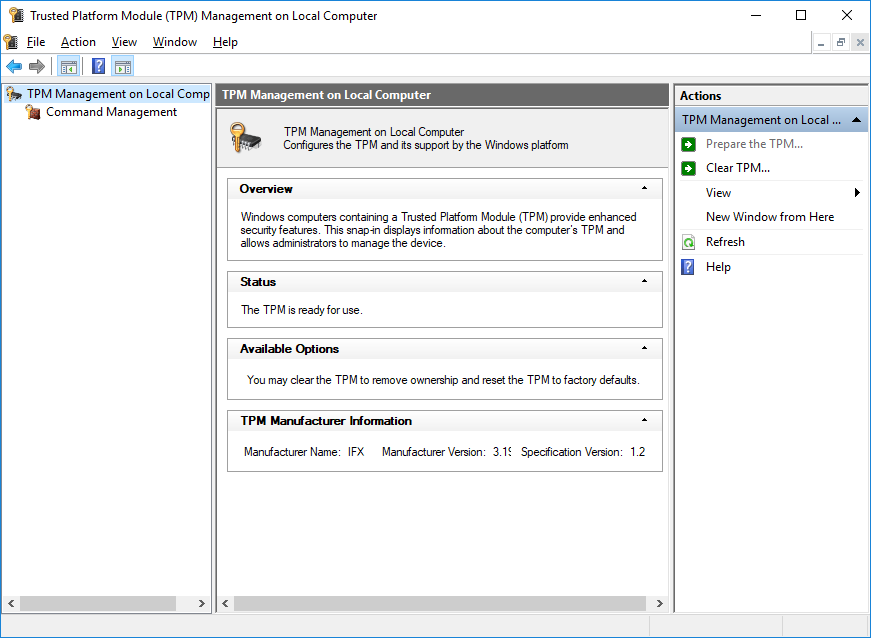
Task: Click the center pane horizontal scrollbar thumb
Action: pos(440,604)
